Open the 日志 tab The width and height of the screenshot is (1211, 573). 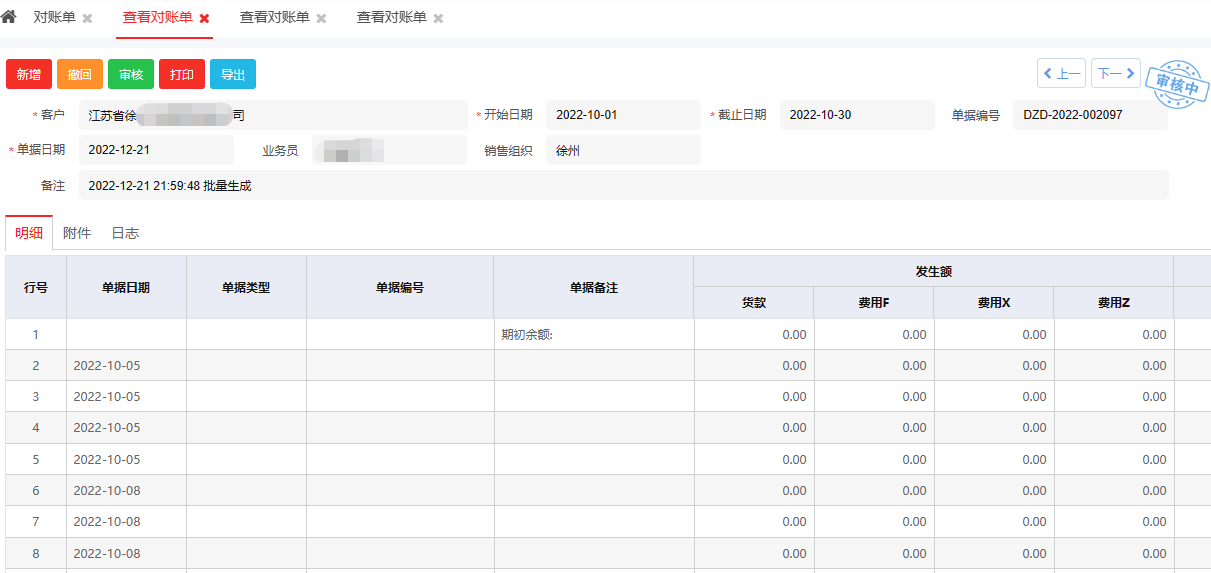coord(125,233)
